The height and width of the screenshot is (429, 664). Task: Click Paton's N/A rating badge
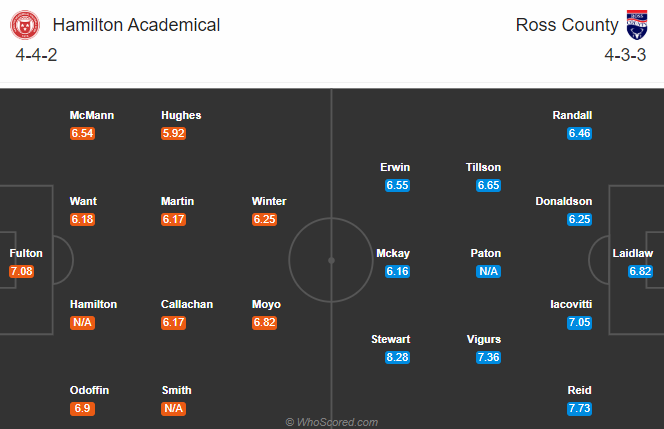(488, 271)
